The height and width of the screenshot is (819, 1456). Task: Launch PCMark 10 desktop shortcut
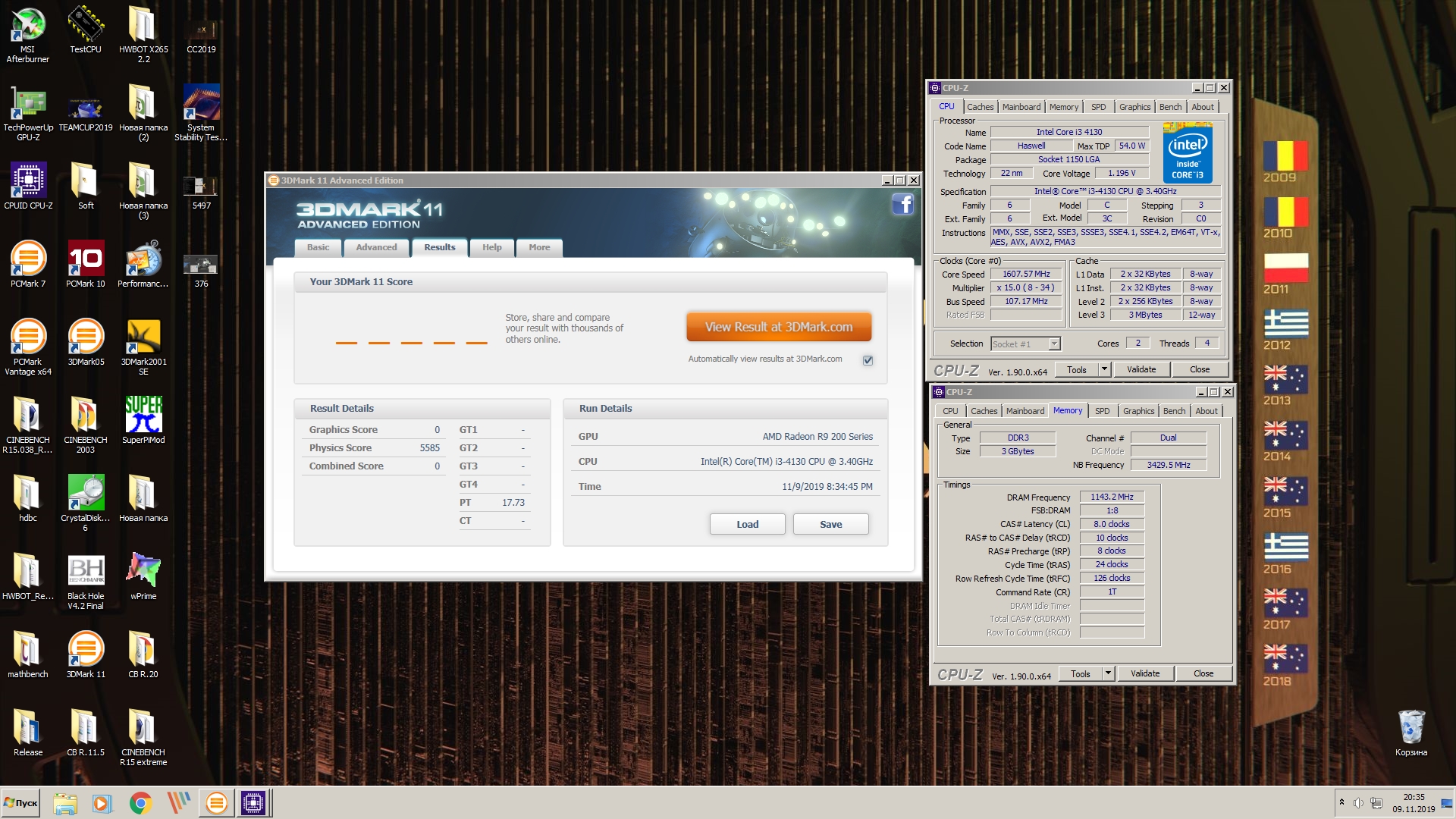pos(86,264)
